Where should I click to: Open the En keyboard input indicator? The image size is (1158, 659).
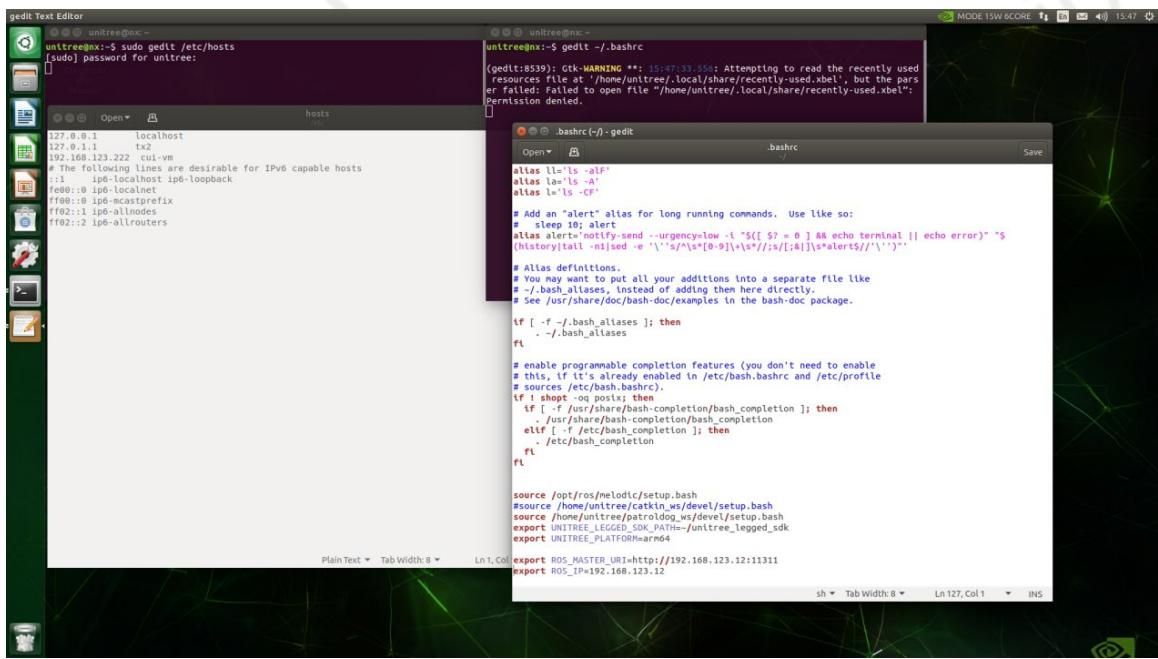point(1063,16)
